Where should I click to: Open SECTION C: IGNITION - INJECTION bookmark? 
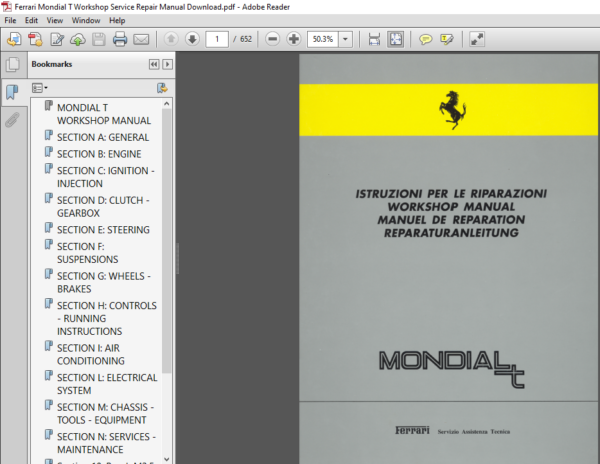coord(106,177)
